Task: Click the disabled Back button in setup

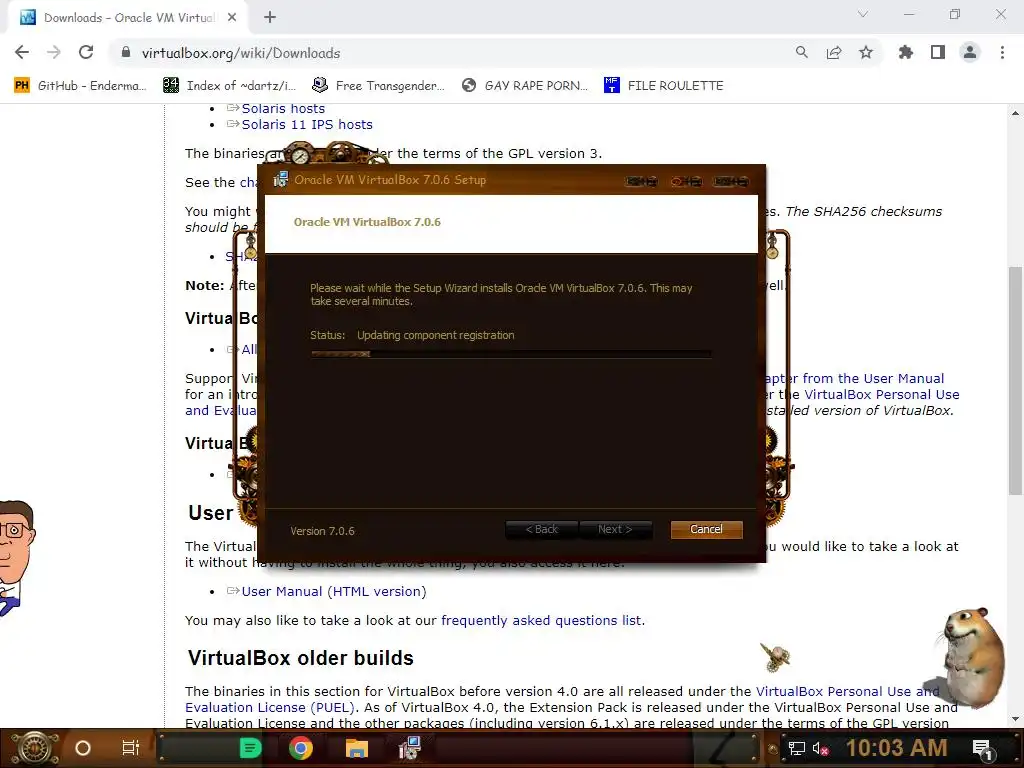Action: tap(541, 529)
